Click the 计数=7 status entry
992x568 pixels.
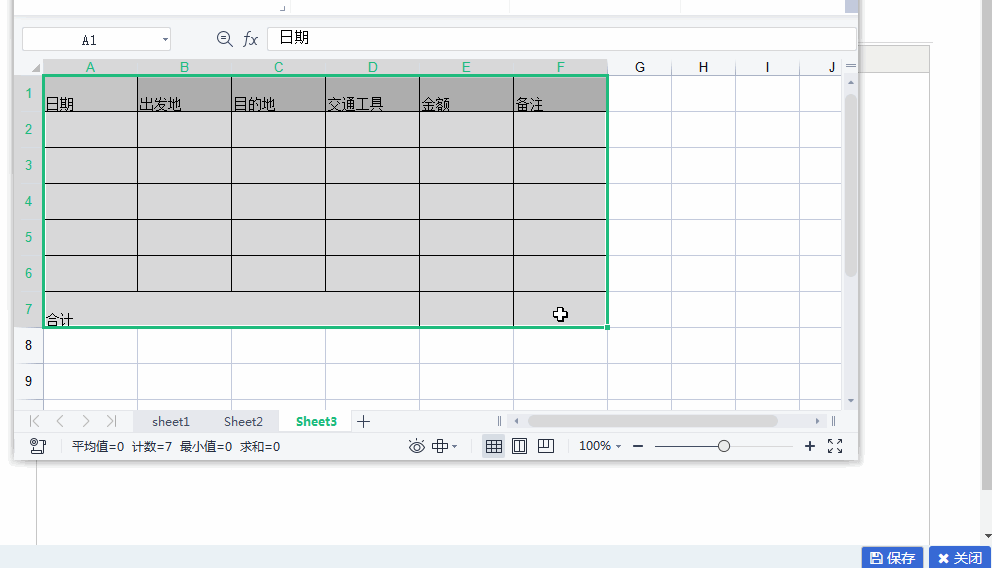[152, 447]
